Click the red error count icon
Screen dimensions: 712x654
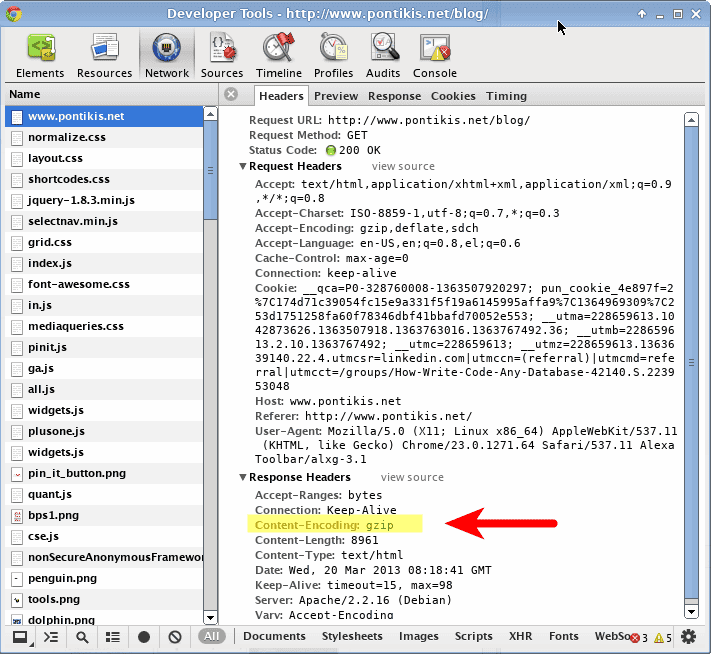pyautogui.click(x=635, y=638)
